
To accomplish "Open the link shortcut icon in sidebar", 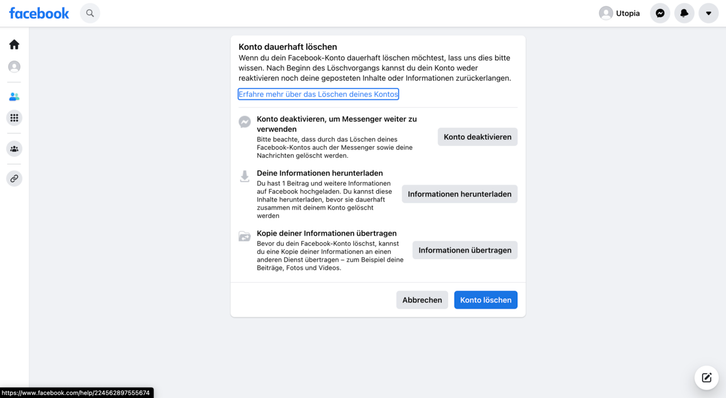I will tap(14, 178).
